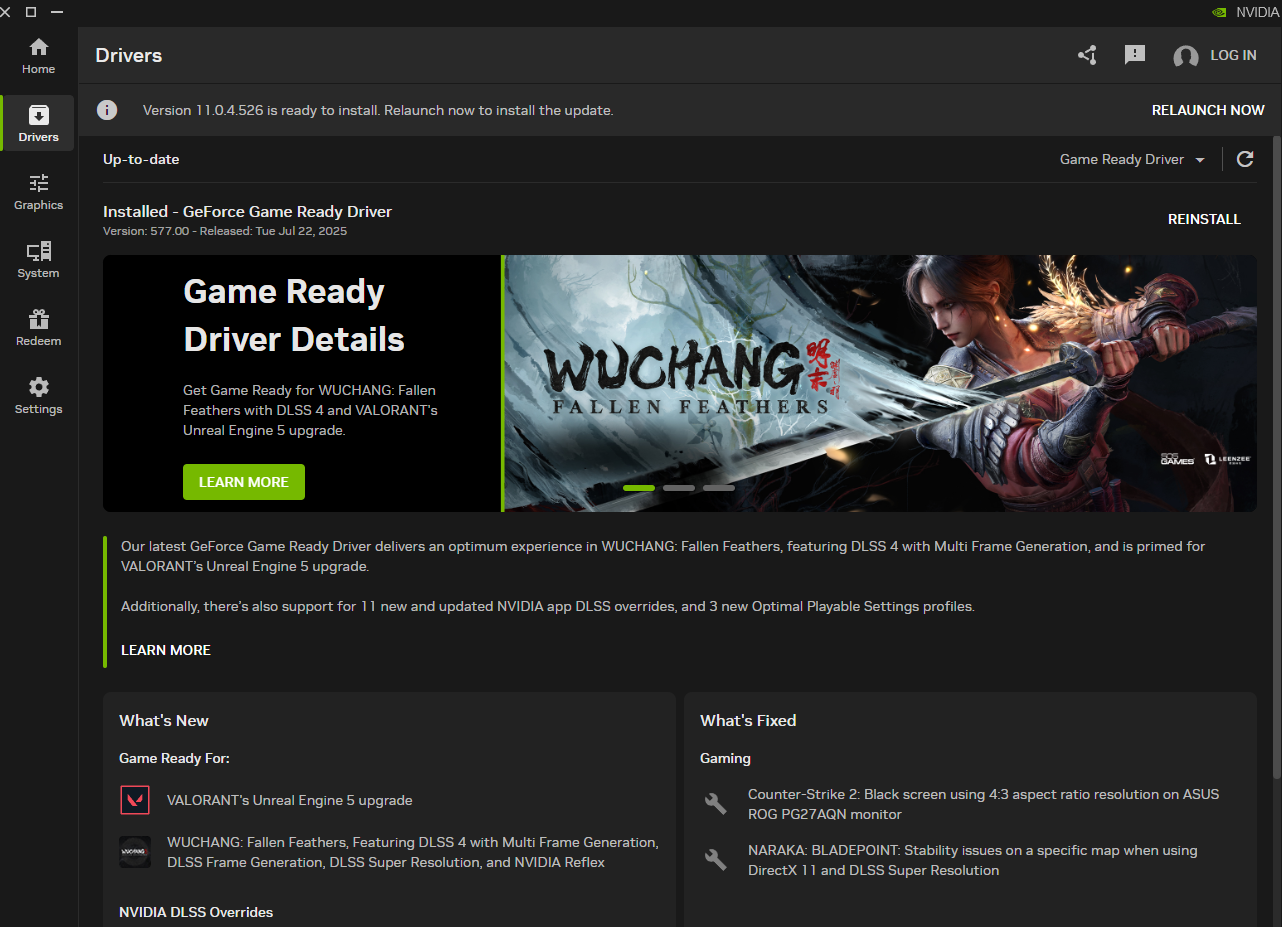The width and height of the screenshot is (1282, 927).
Task: Go to the System section
Action: (x=38, y=260)
